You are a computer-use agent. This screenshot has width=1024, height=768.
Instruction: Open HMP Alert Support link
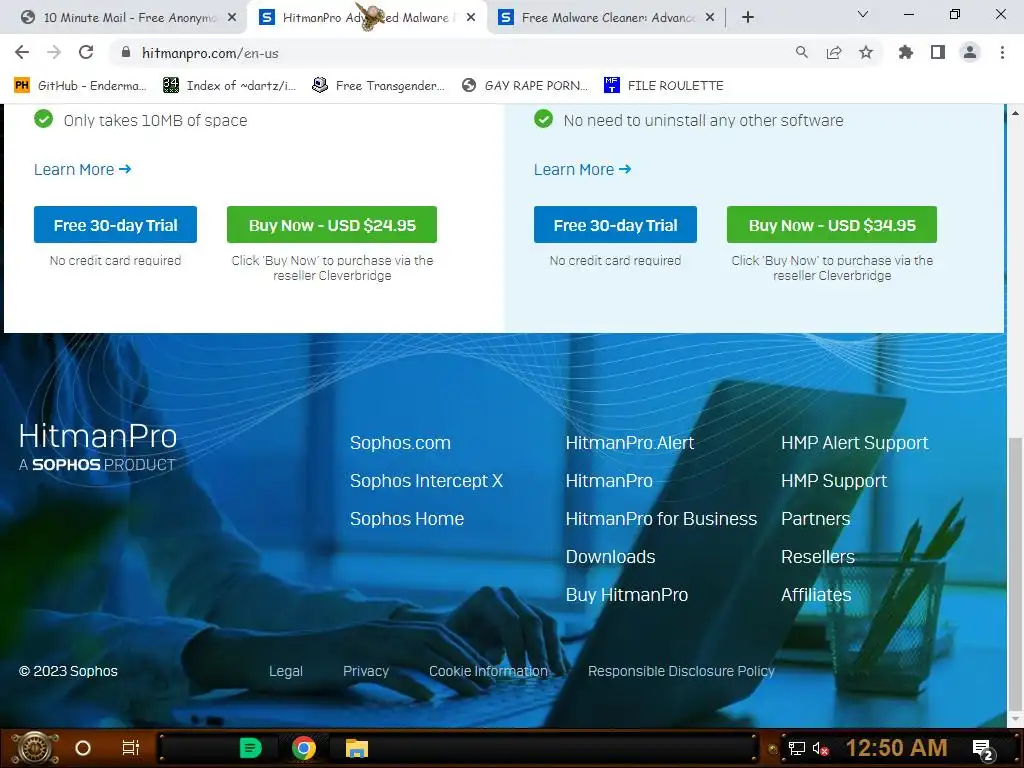coord(855,443)
